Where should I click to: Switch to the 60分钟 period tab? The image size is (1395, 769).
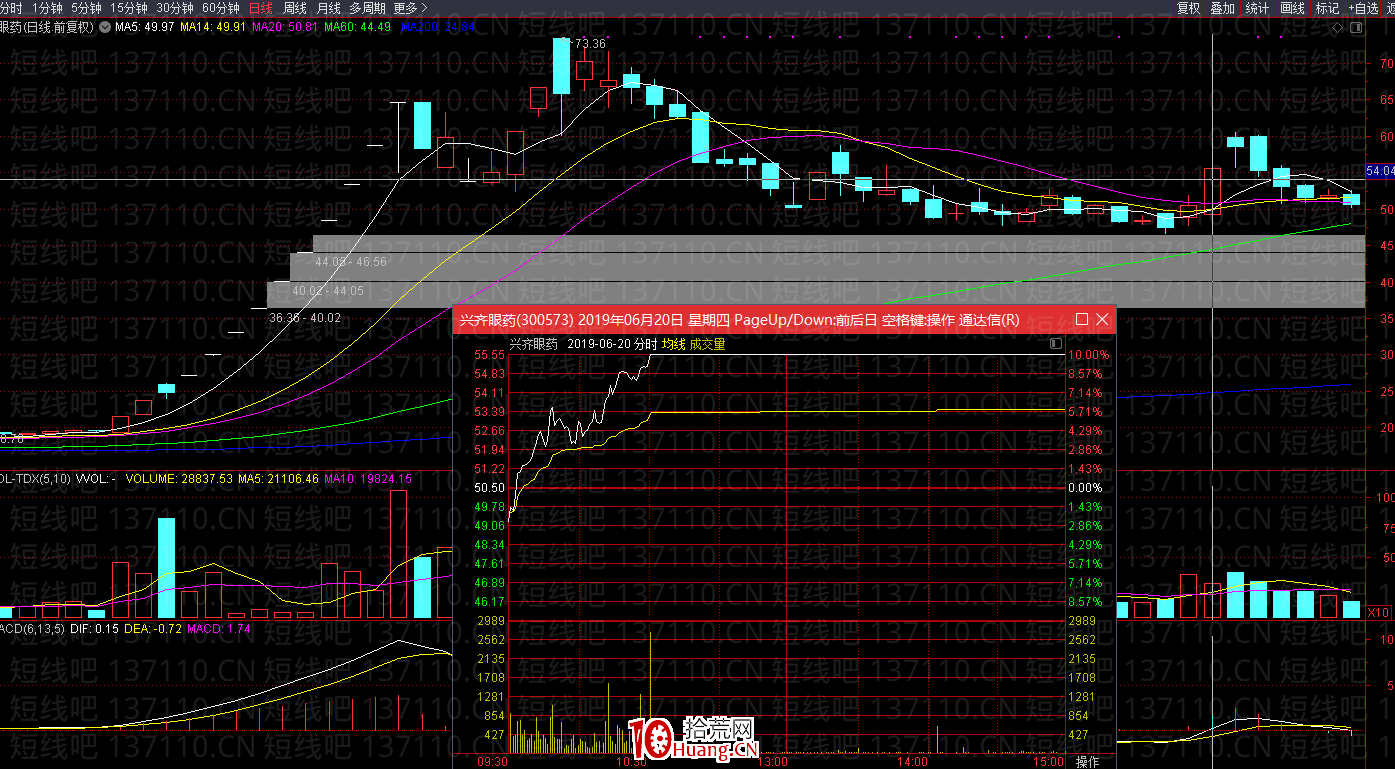click(x=220, y=7)
